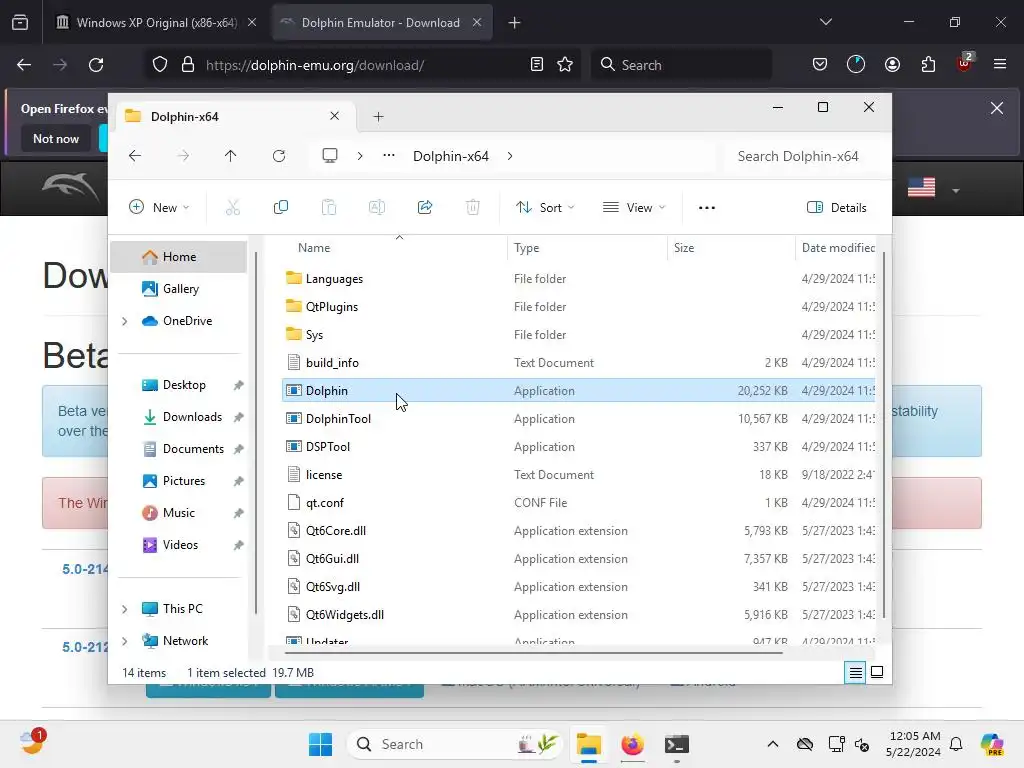Viewport: 1024px width, 768px height.
Task: Select the qt.conf file
Action: [x=578, y=503]
